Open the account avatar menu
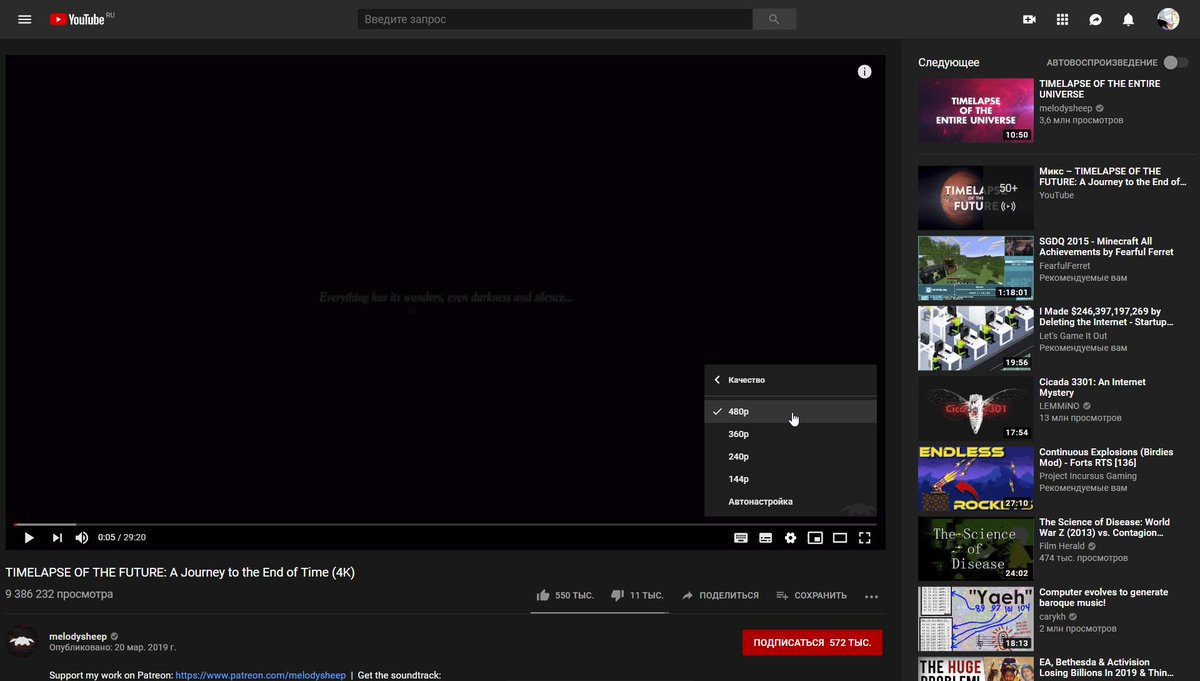 click(1168, 19)
